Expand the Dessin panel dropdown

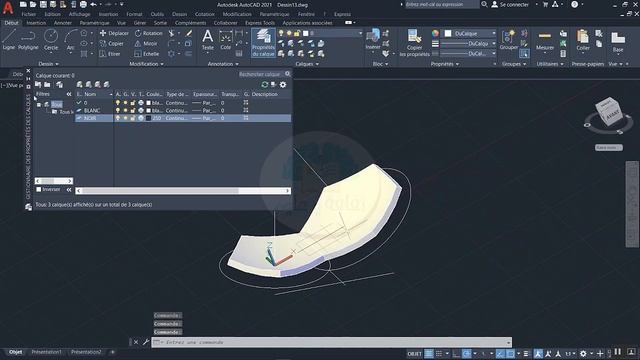click(49, 64)
